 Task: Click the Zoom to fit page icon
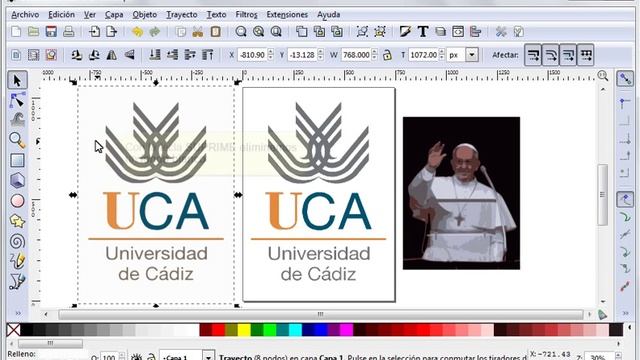coord(276,32)
